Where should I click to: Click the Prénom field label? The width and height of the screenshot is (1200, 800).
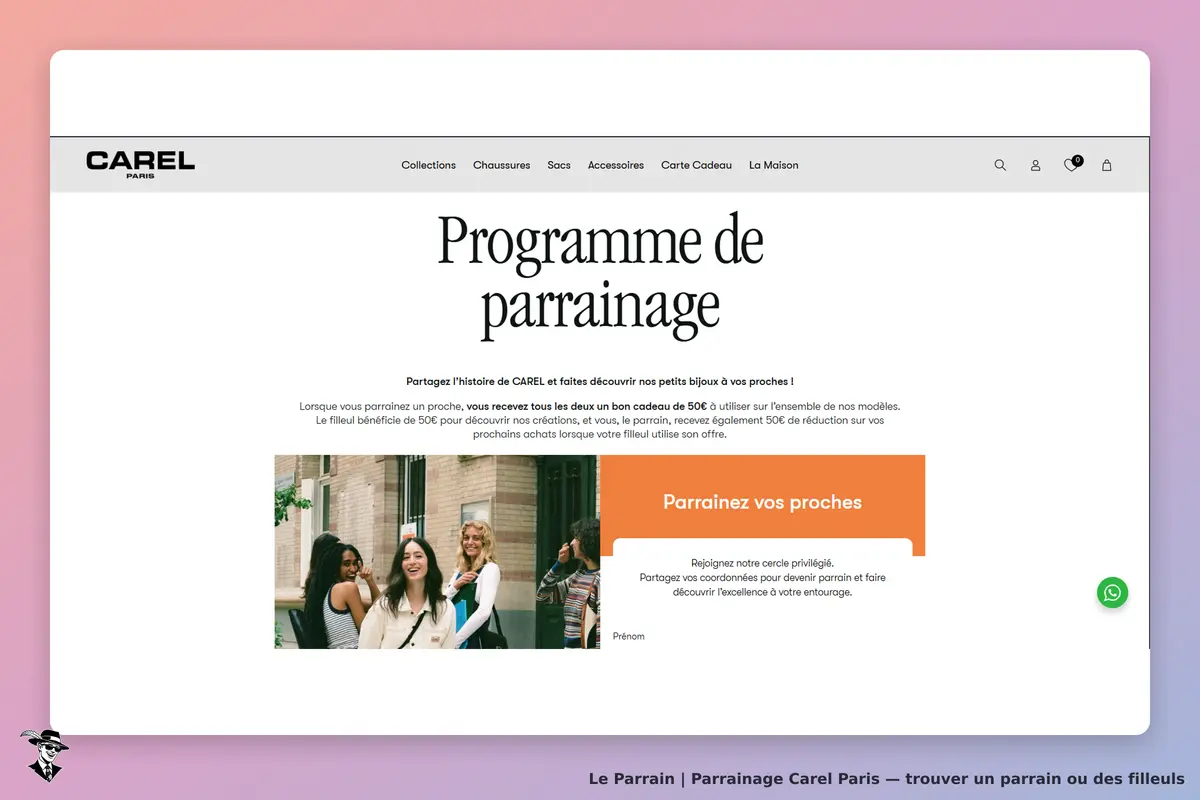coord(629,636)
